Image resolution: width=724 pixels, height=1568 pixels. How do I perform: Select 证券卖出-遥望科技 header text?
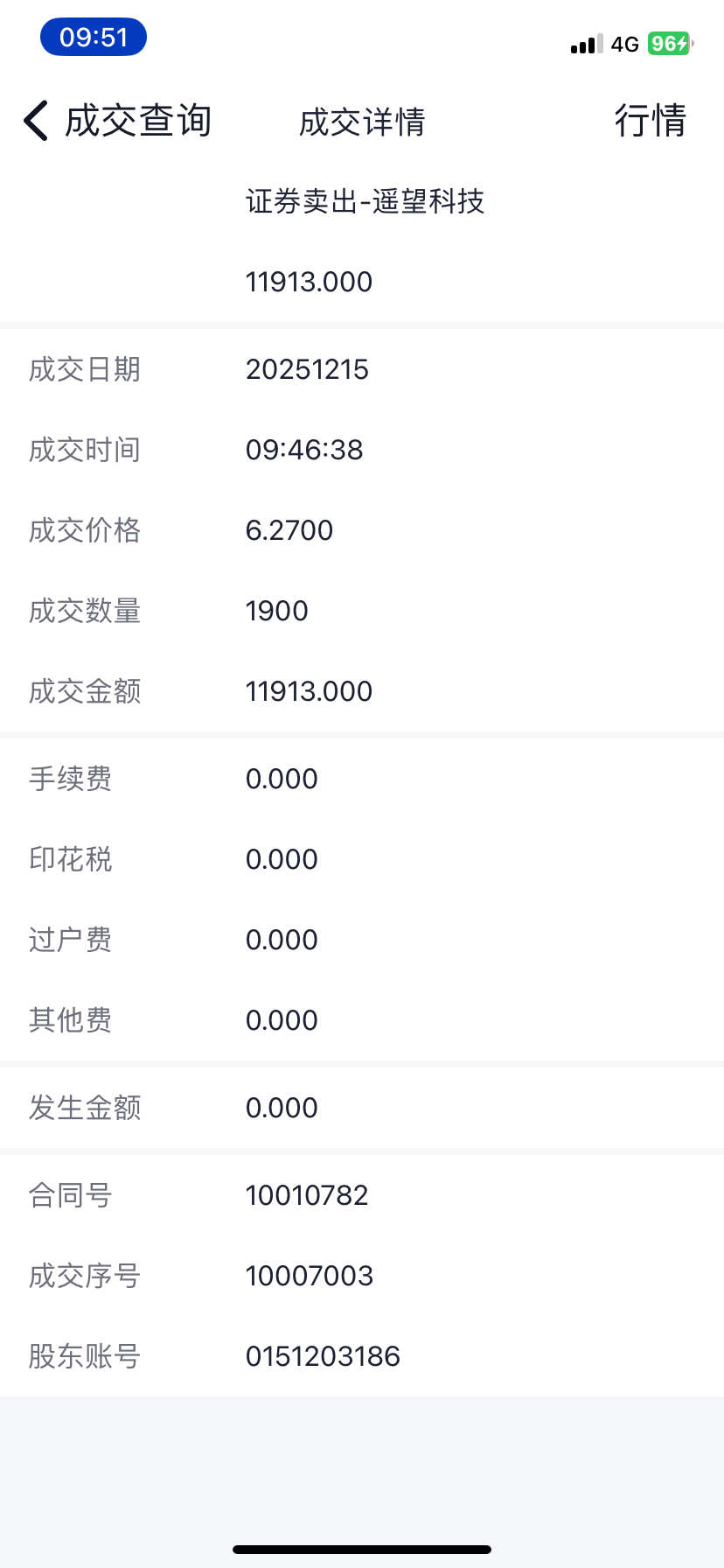coord(365,202)
